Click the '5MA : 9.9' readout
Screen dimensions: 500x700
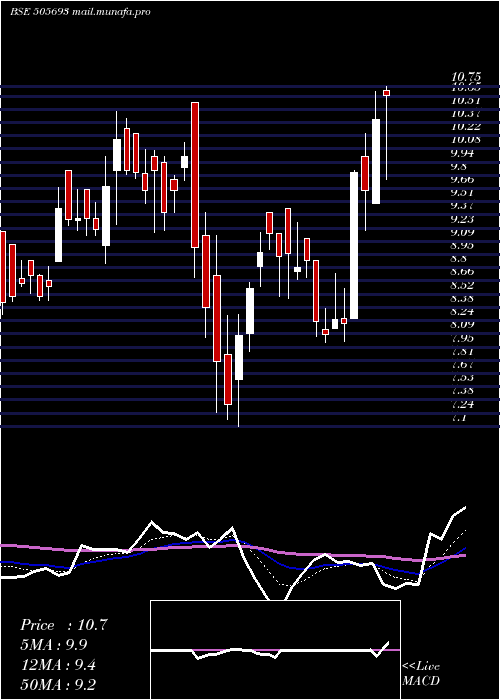click(x=54, y=645)
